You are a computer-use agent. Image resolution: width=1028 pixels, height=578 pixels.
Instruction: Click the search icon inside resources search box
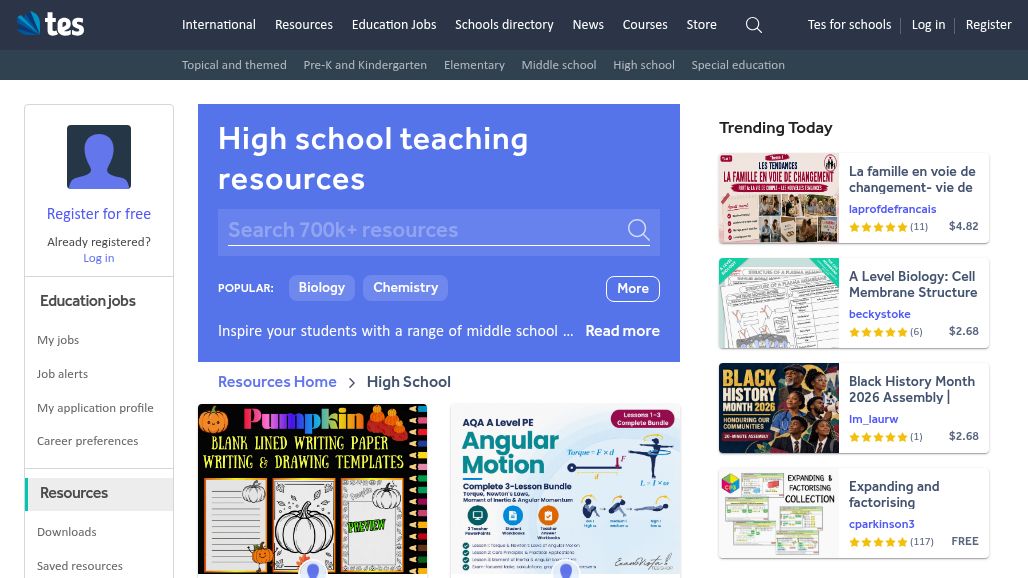638,229
